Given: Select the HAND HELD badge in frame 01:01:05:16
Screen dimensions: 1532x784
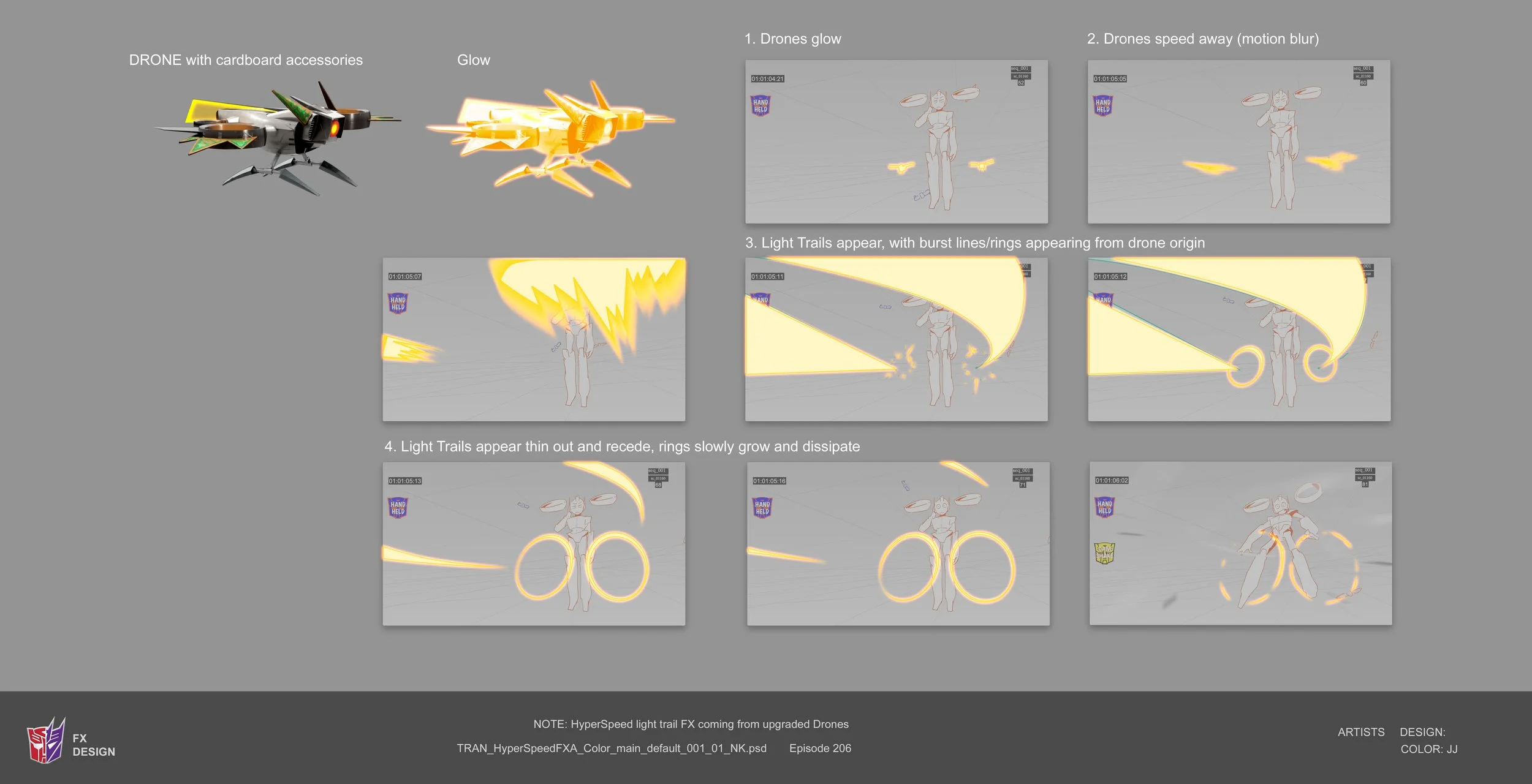Looking at the screenshot, I should point(762,508).
